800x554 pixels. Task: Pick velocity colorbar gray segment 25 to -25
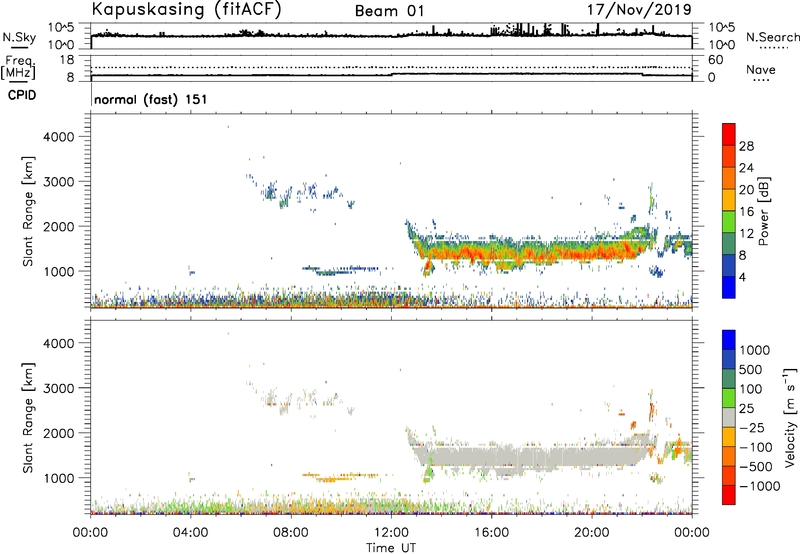click(x=729, y=418)
